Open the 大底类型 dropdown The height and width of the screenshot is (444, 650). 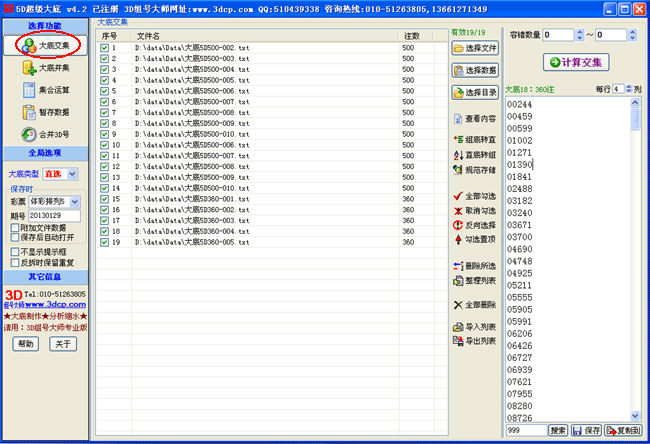pyautogui.click(x=73, y=174)
